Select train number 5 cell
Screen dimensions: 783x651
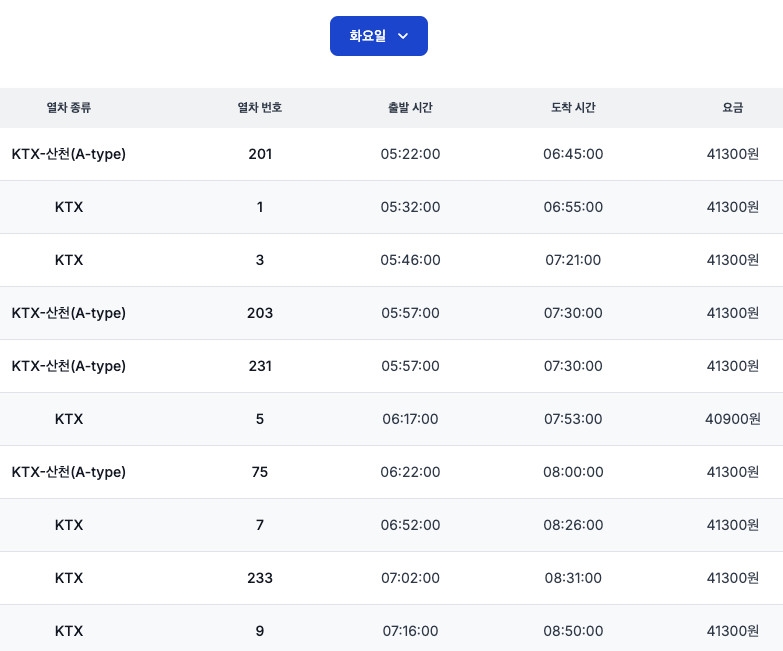[260, 419]
